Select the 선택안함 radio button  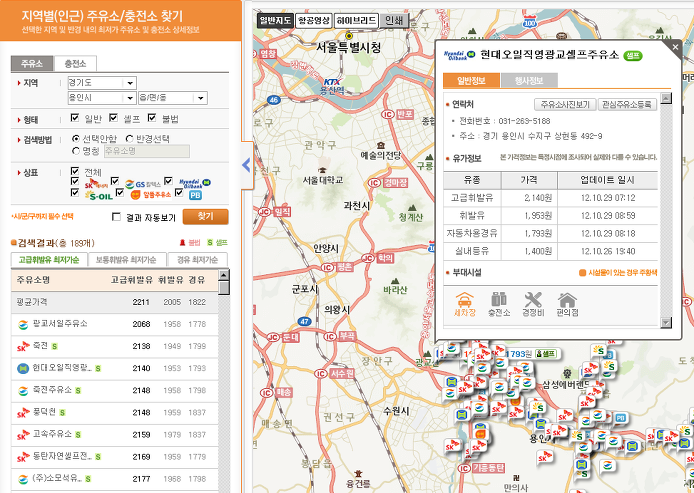click(x=76, y=139)
